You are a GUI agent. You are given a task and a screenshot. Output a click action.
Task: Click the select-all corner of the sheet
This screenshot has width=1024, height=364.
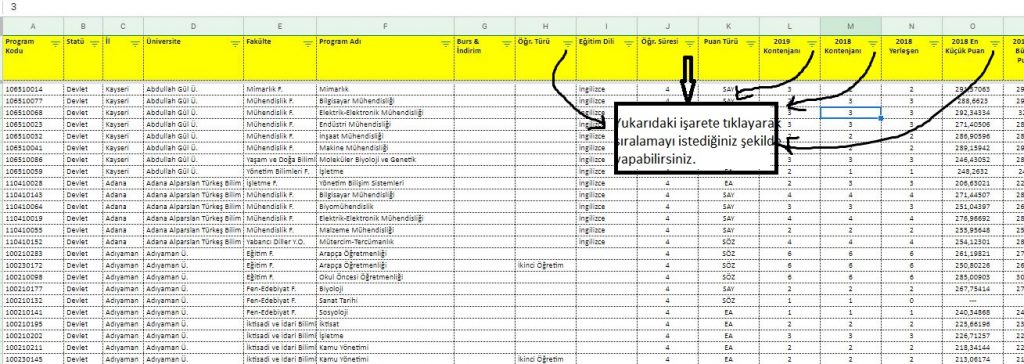(x=2, y=26)
